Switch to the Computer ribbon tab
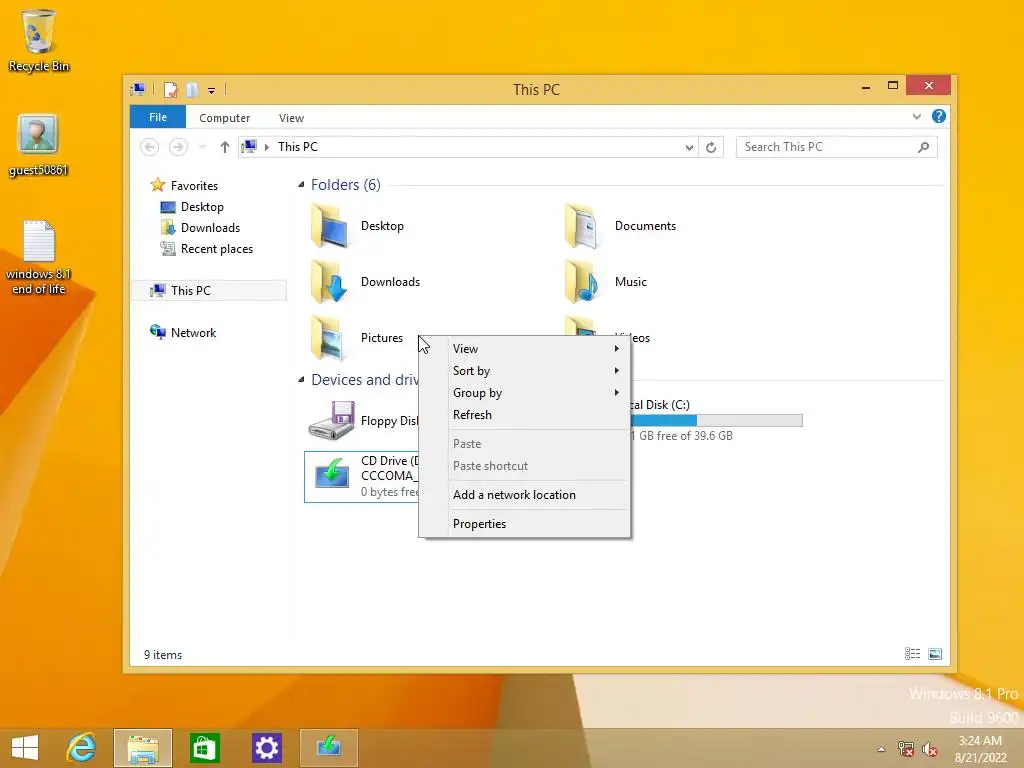 point(224,118)
